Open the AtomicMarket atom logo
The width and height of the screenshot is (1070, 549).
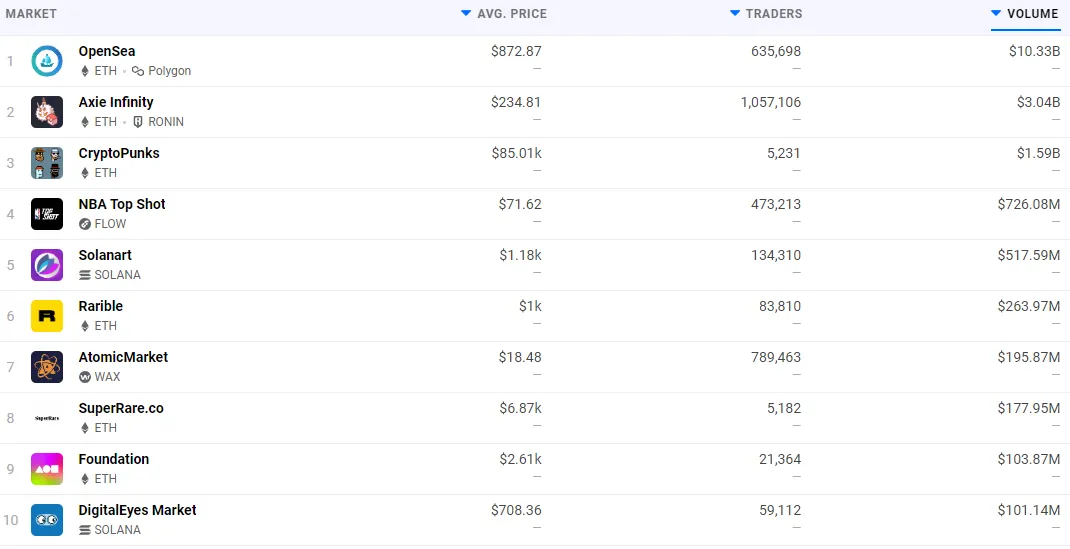tap(47, 367)
